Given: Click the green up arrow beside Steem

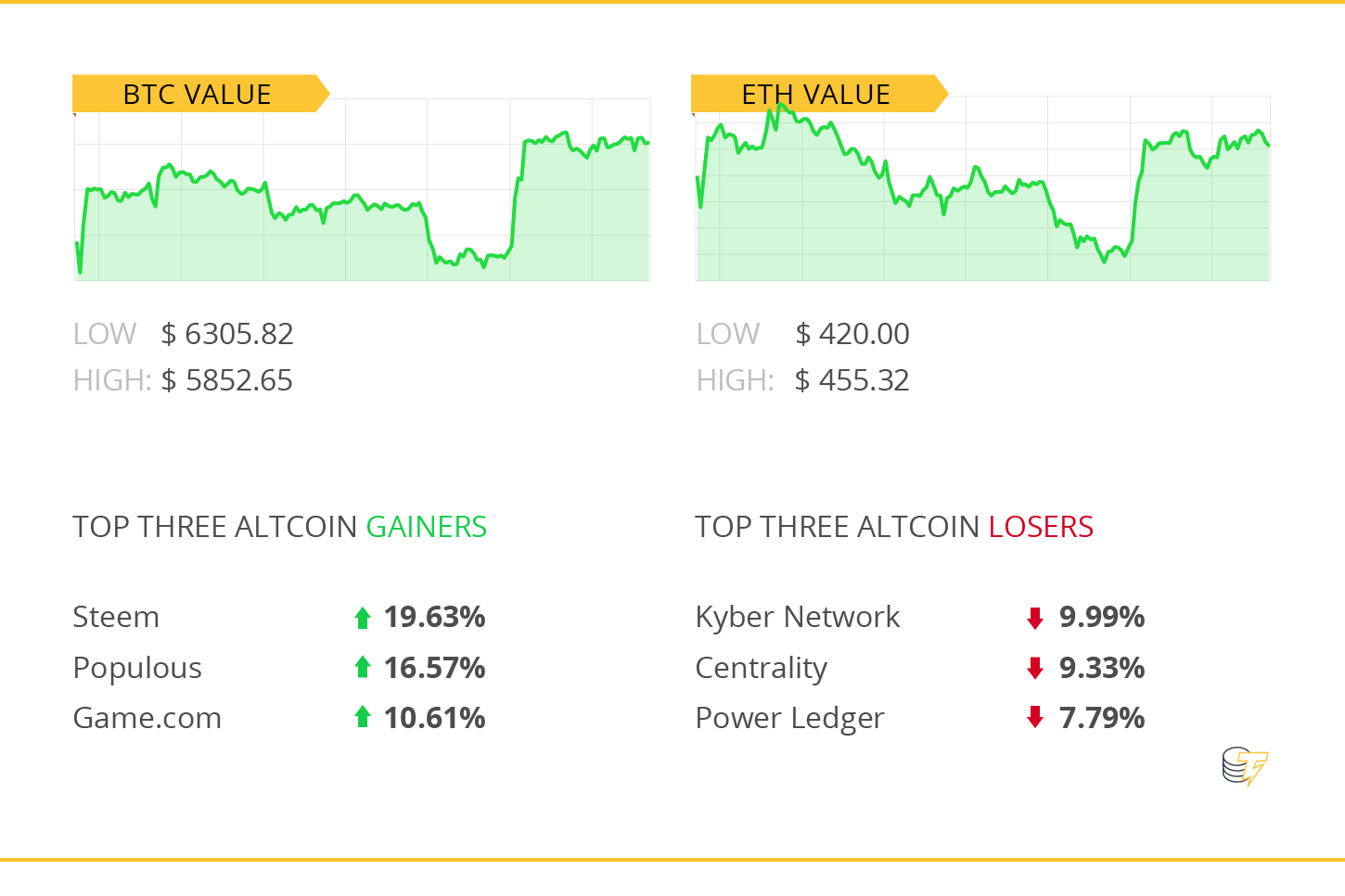Looking at the screenshot, I should pyautogui.click(x=363, y=618).
